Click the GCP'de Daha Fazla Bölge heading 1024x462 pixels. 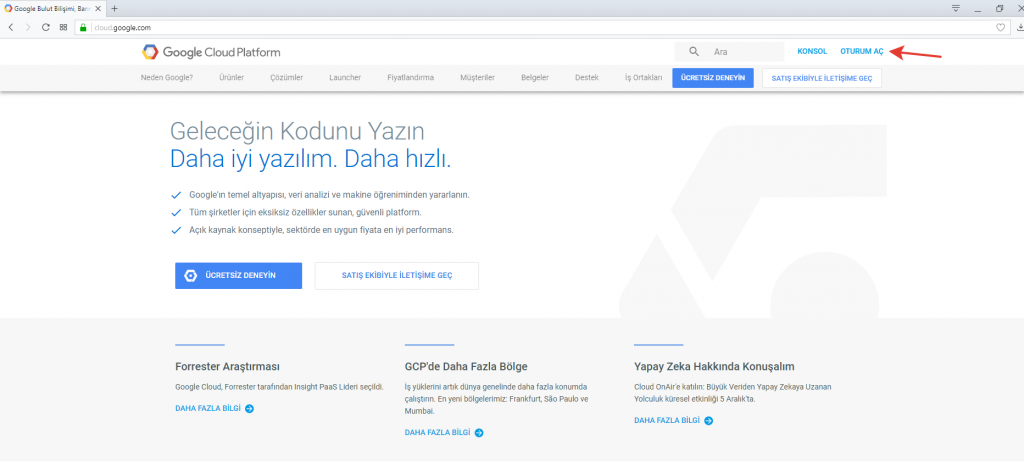[466, 367]
